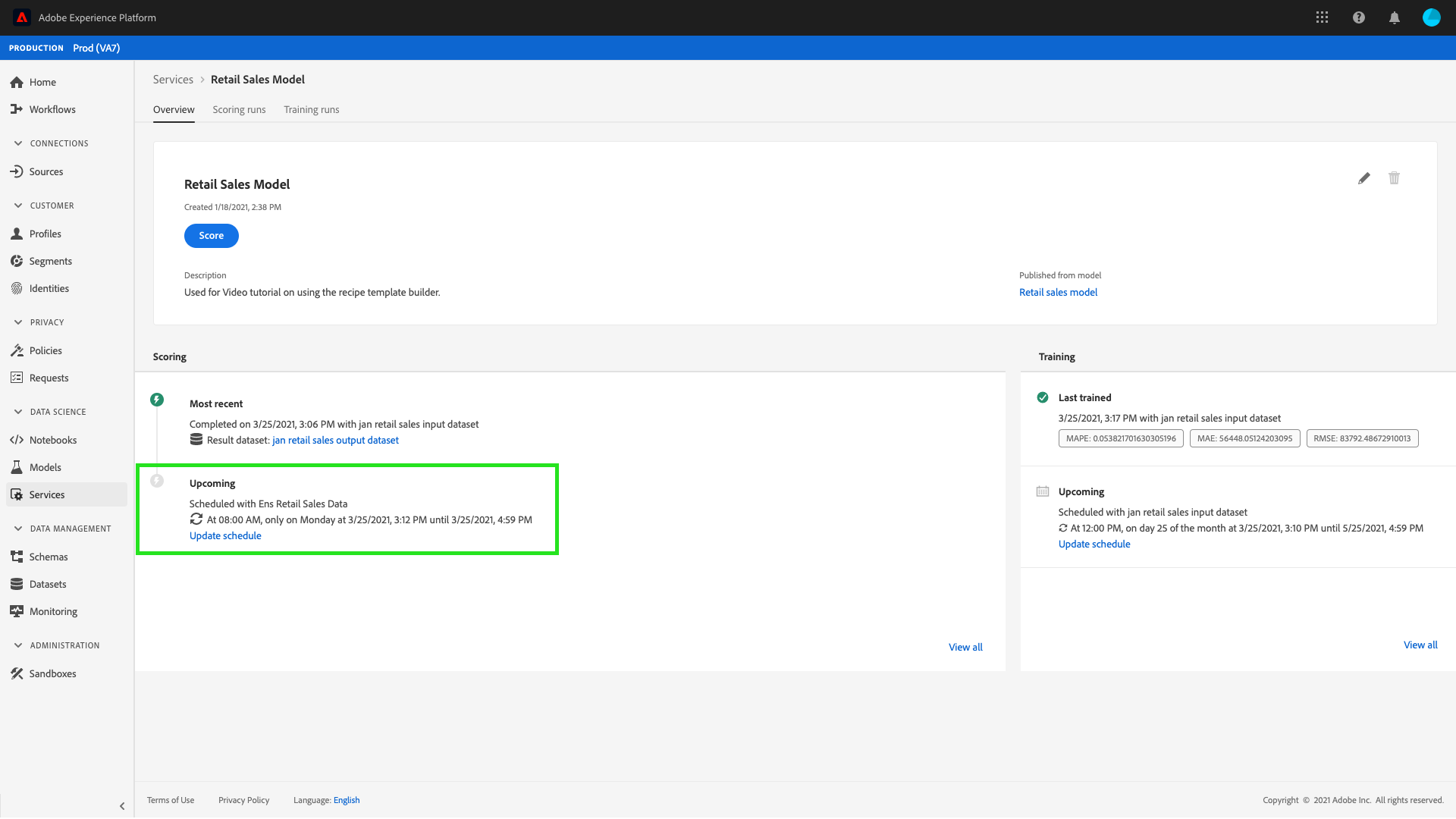Collapse the Privacy section
This screenshot has height=819, width=1456.
point(18,322)
